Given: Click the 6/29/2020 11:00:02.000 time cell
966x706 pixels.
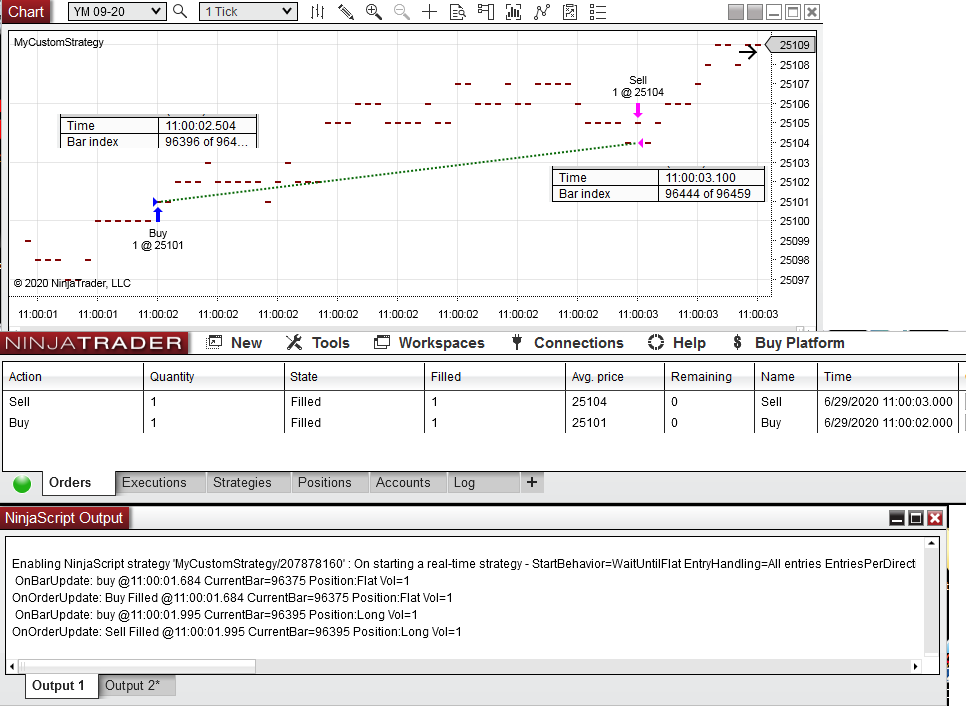Looking at the screenshot, I should pyautogui.click(x=888, y=423).
